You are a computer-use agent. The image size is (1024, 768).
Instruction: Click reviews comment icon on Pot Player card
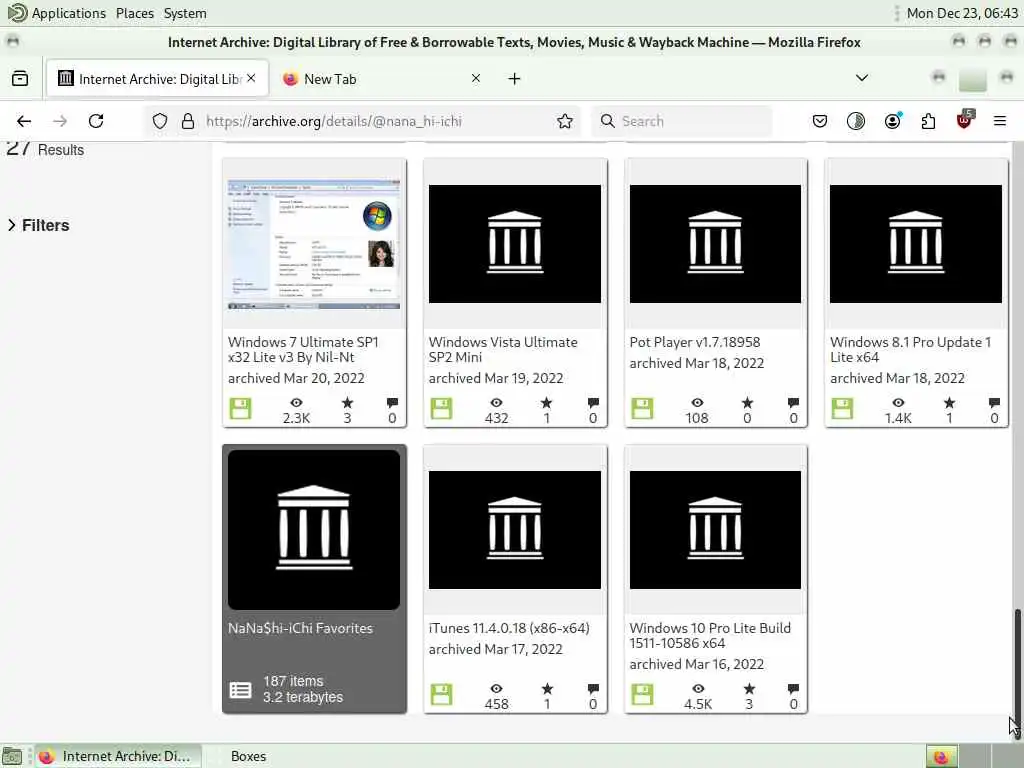793,403
